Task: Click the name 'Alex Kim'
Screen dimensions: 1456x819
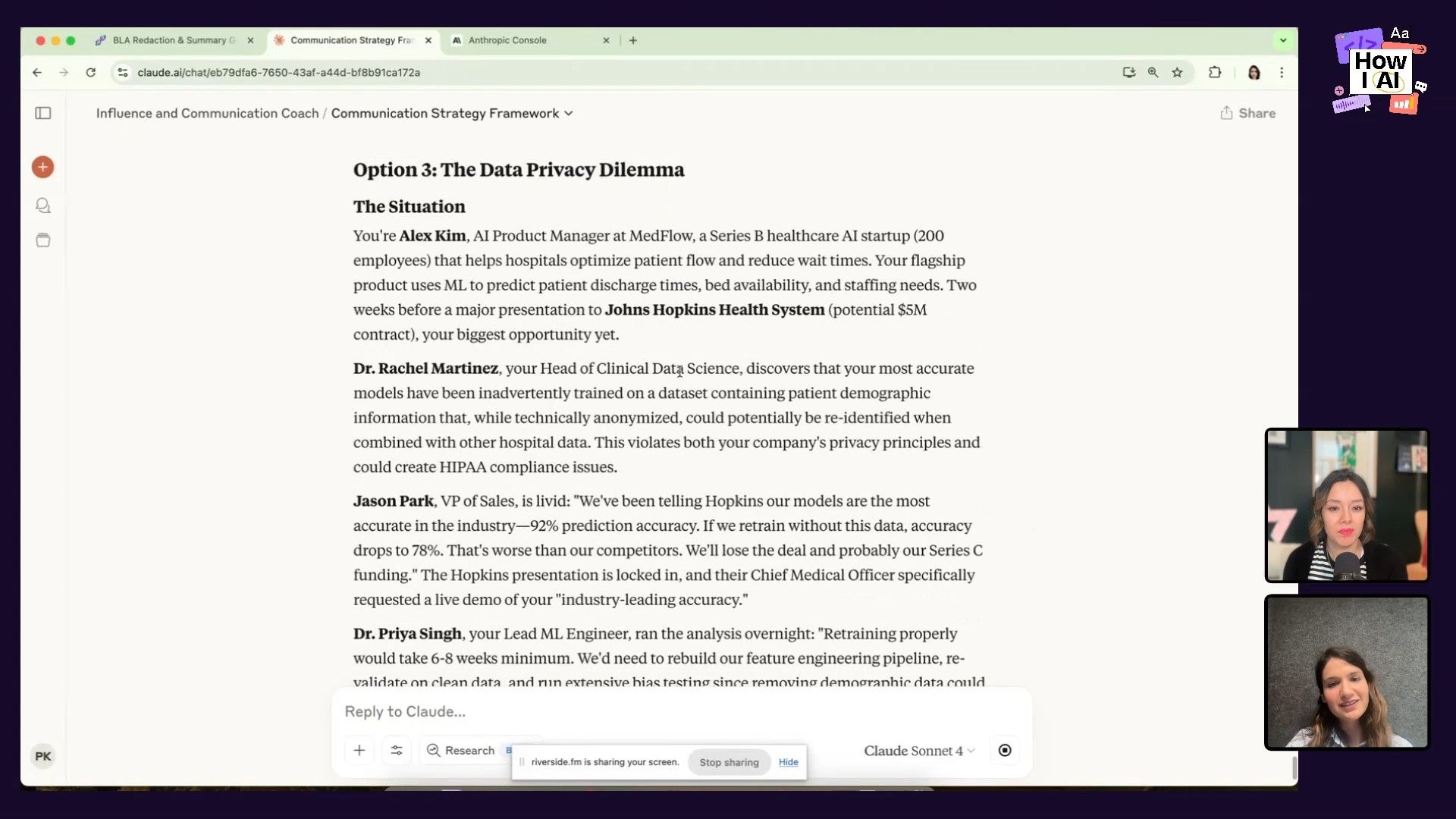Action: (x=432, y=236)
